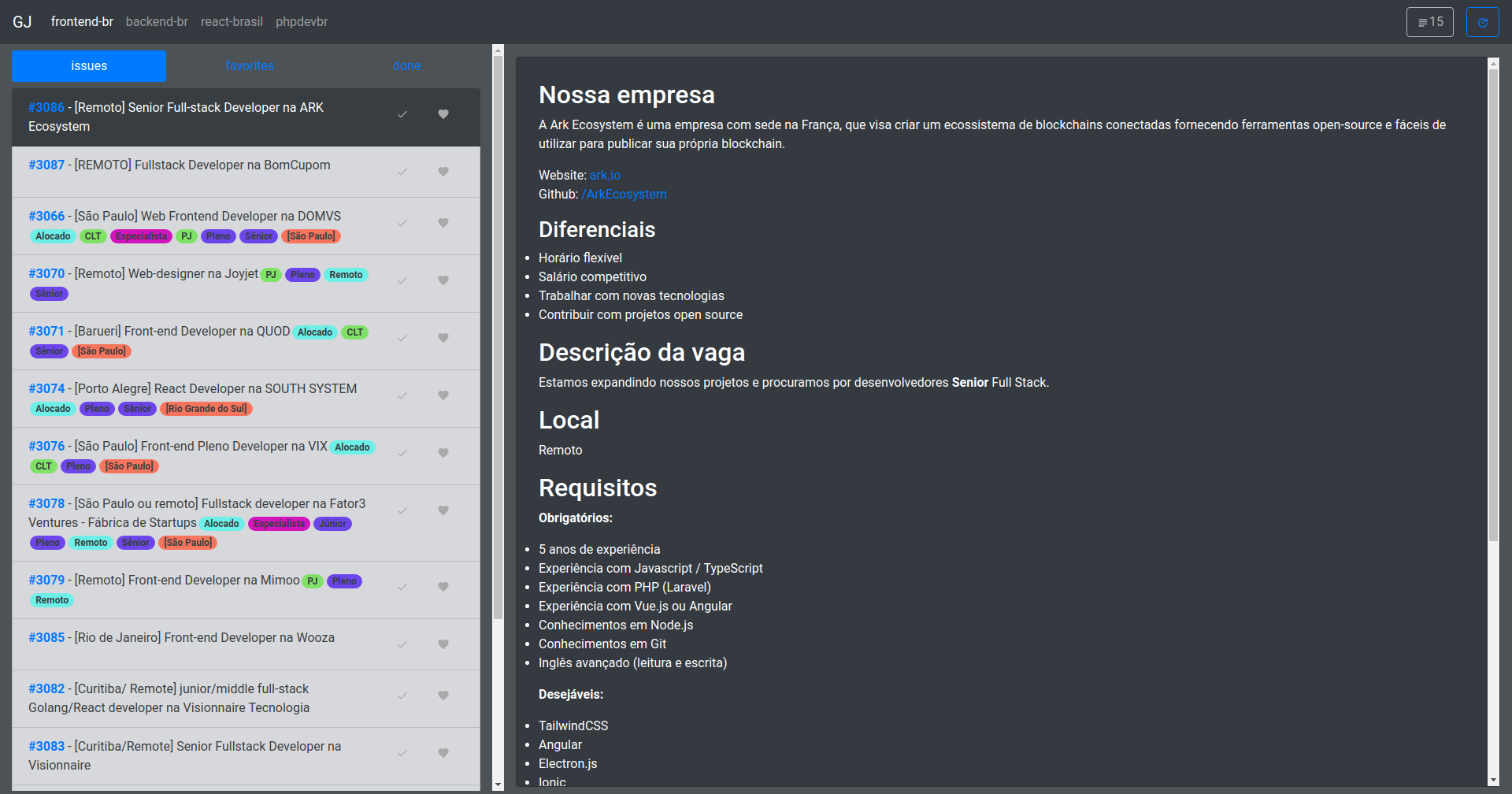Click the Nossa empresa heading
Viewport: 1512px width, 794px height.
[627, 95]
